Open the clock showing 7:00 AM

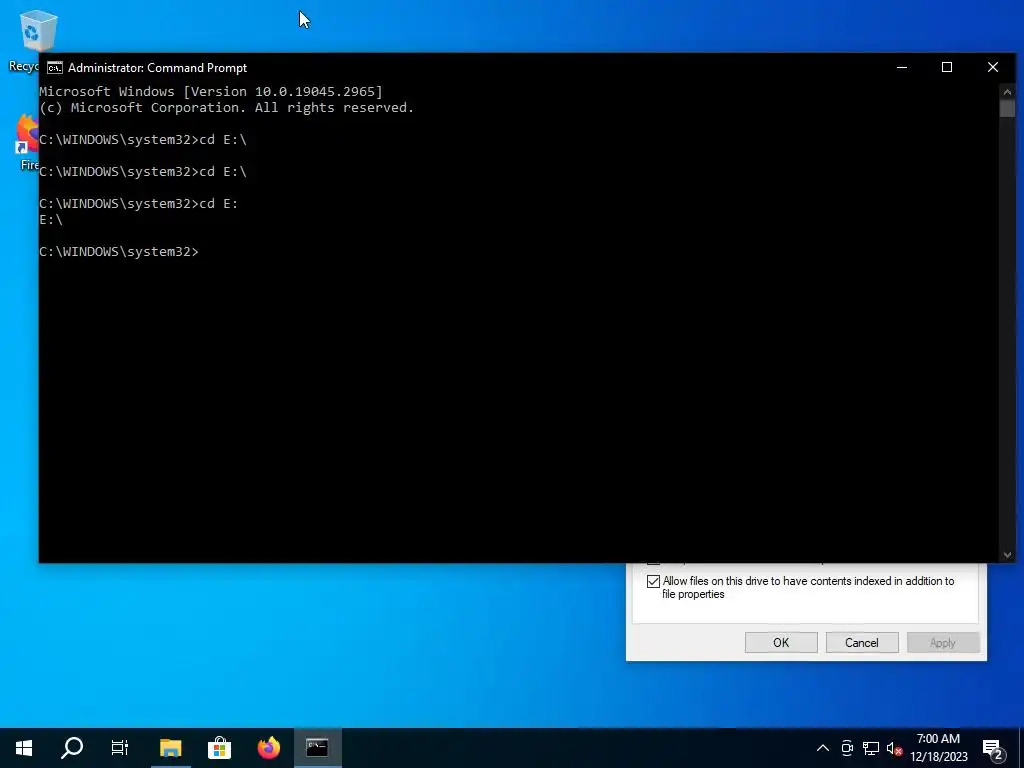(938, 748)
